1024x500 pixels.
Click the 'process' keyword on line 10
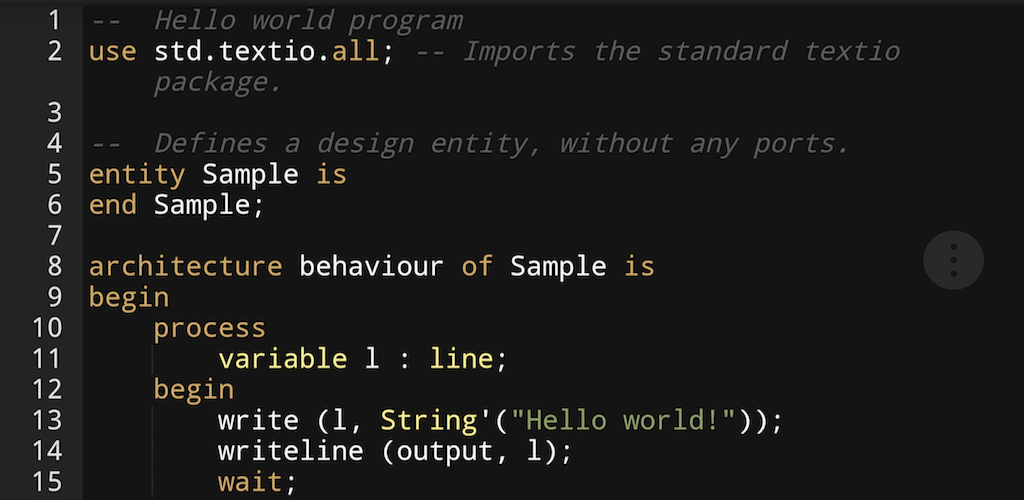(210, 328)
